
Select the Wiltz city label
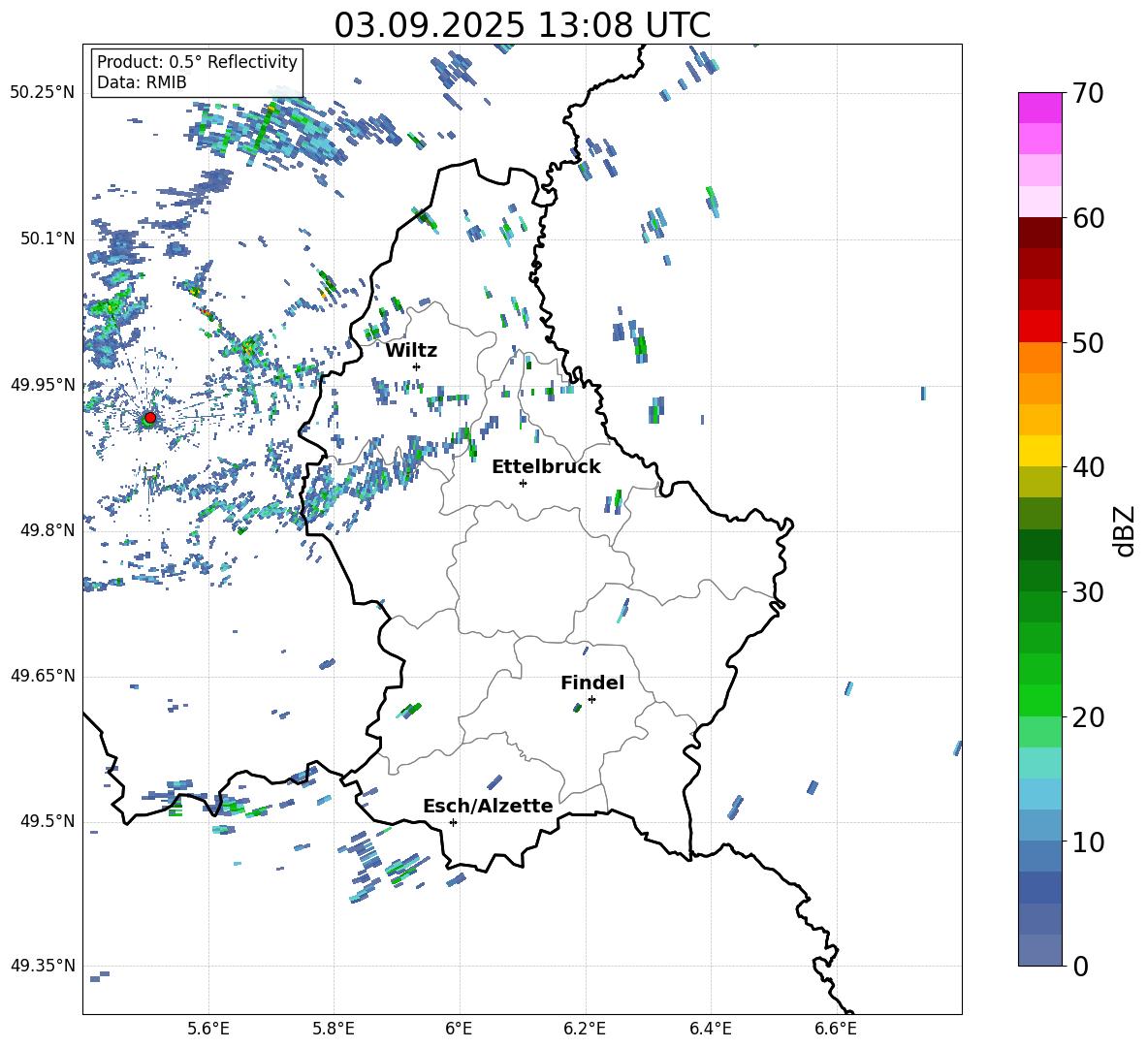pyautogui.click(x=411, y=350)
